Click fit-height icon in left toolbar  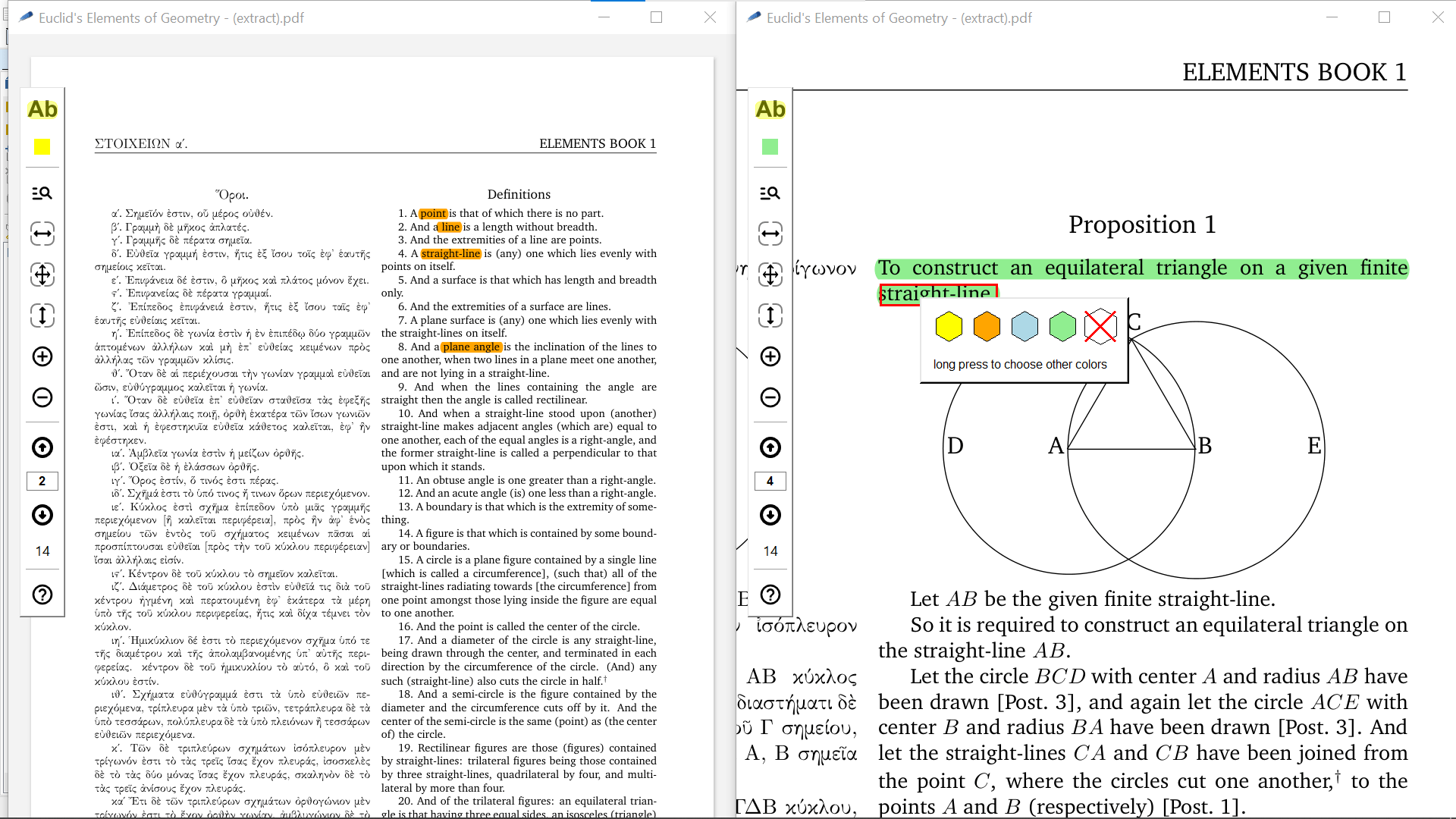tap(42, 315)
